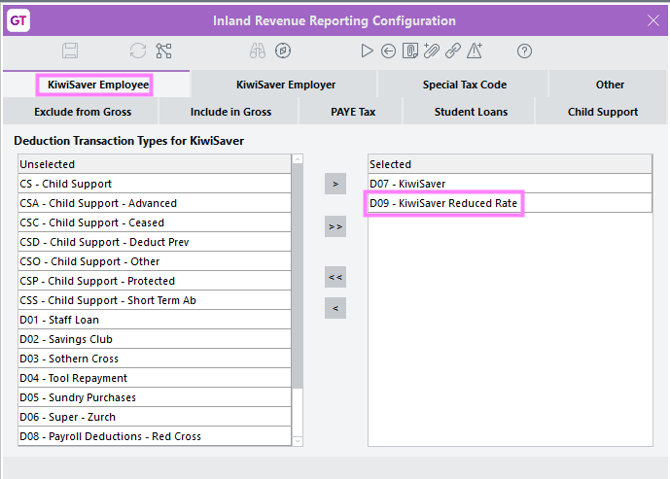This screenshot has height=479, width=670.
Task: Click the save disk icon
Action: tap(70, 51)
